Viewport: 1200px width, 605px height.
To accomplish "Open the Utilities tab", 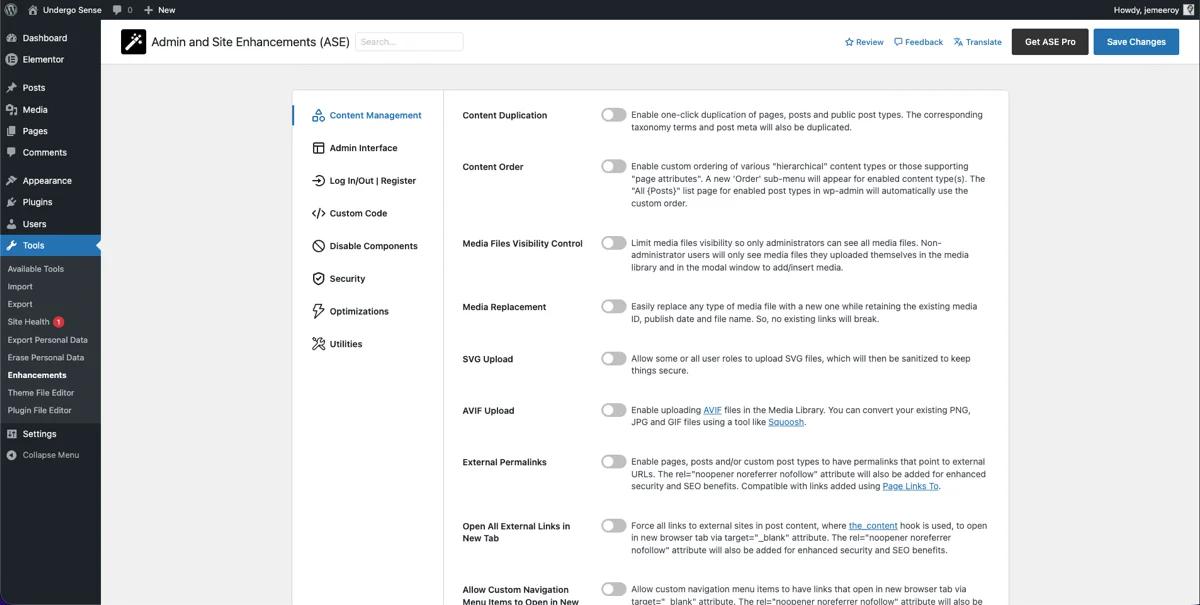I will (x=367, y=344).
